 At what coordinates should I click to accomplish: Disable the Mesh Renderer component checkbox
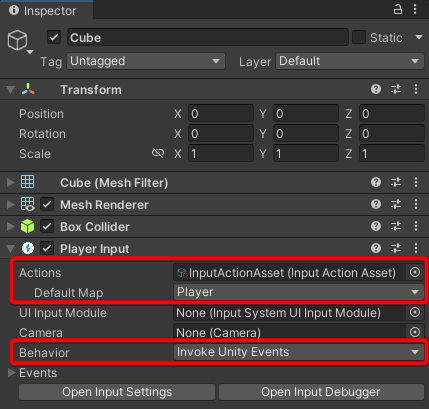point(47,204)
